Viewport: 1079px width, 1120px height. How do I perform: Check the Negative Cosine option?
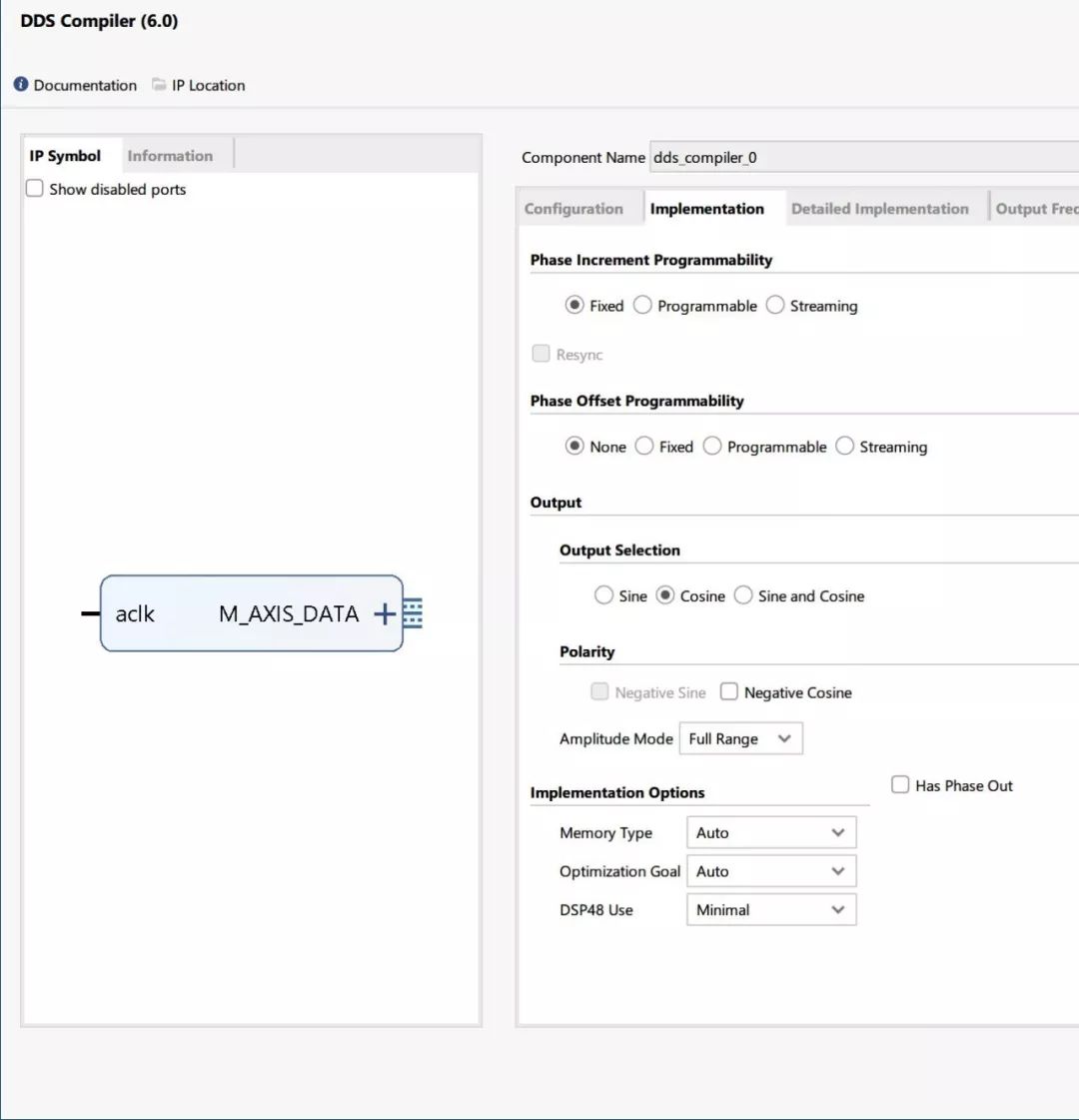point(729,692)
